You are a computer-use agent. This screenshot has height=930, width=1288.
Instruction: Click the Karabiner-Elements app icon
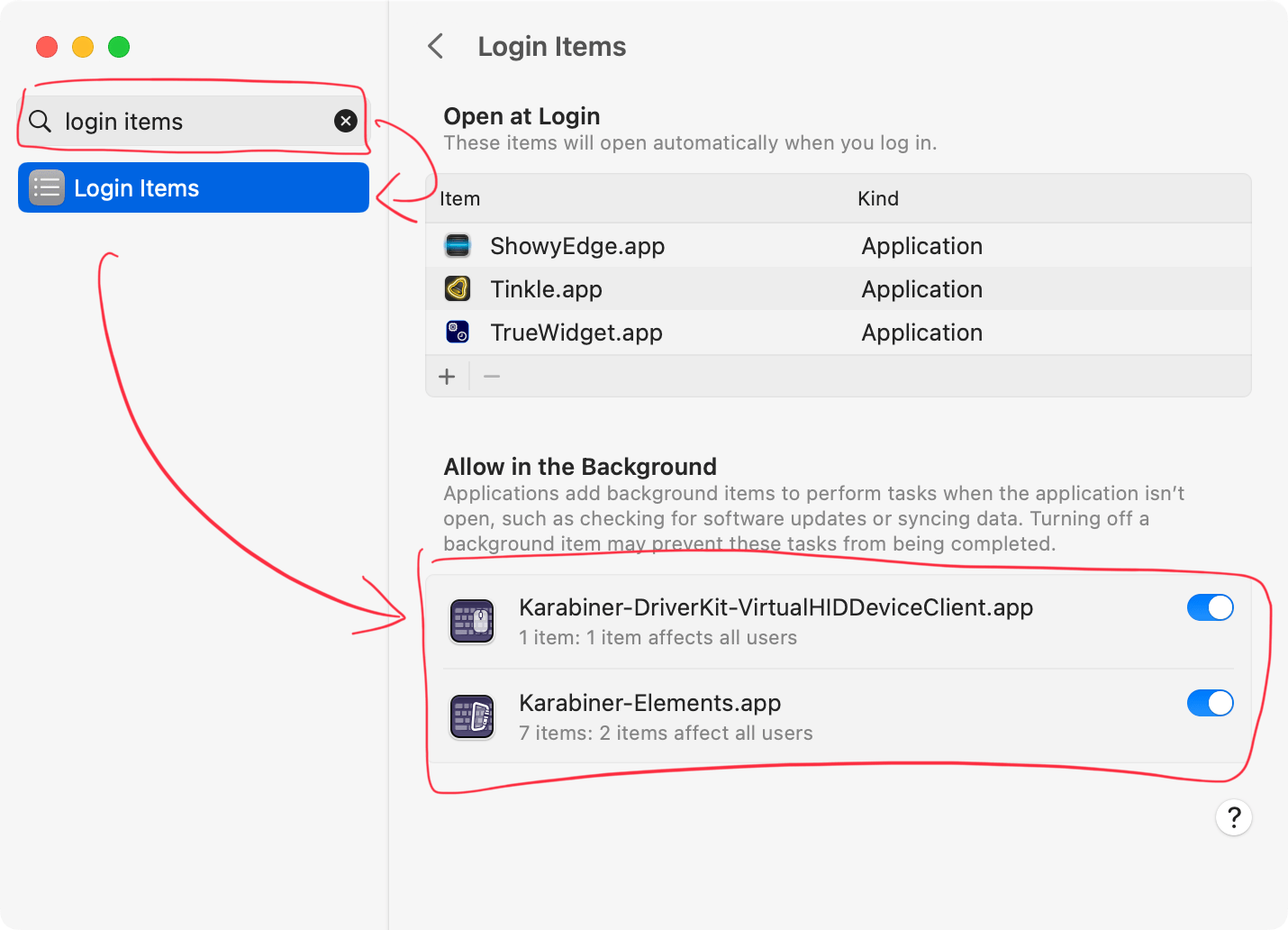tap(472, 717)
